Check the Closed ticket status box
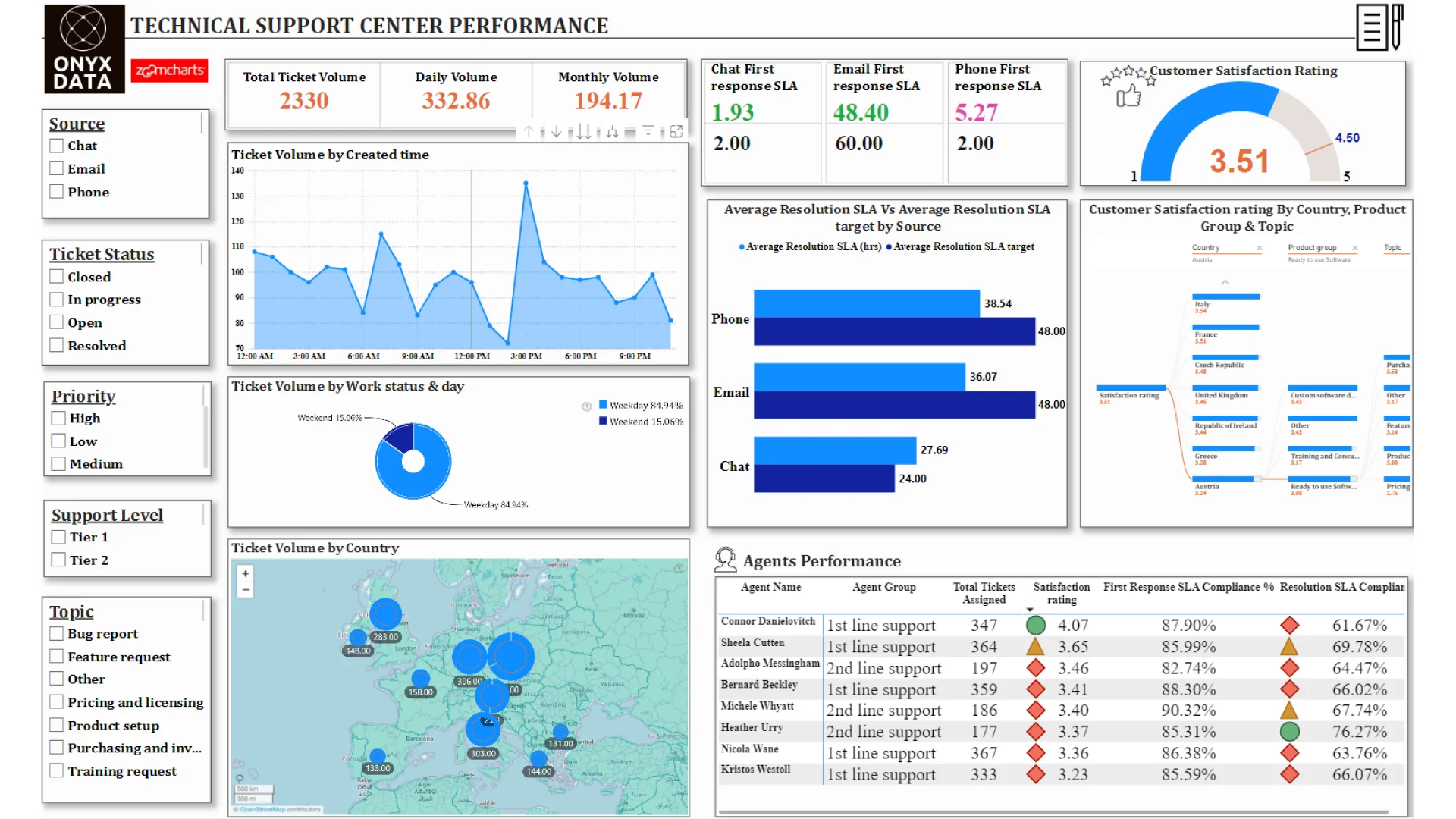The image size is (1456, 819). [x=57, y=277]
